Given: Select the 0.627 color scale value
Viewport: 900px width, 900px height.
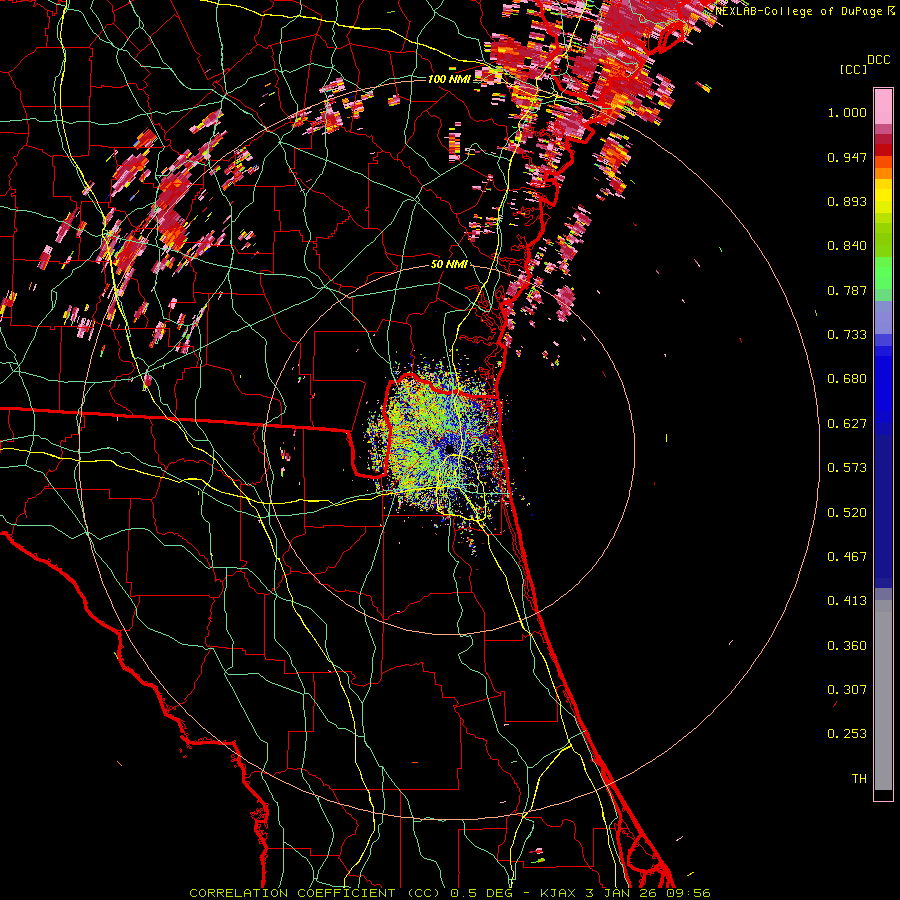Looking at the screenshot, I should tap(847, 424).
